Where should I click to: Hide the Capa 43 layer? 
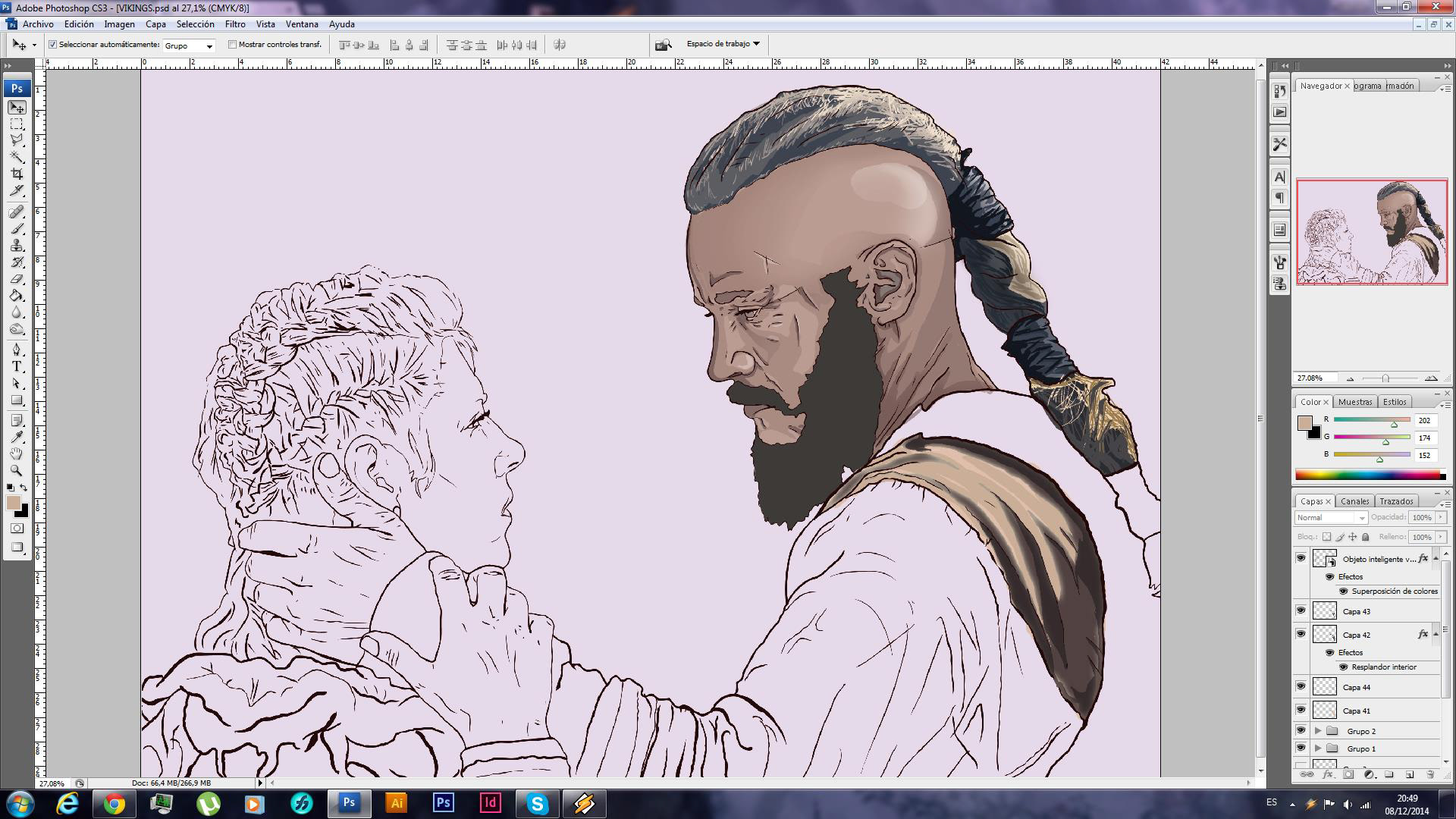(1301, 610)
